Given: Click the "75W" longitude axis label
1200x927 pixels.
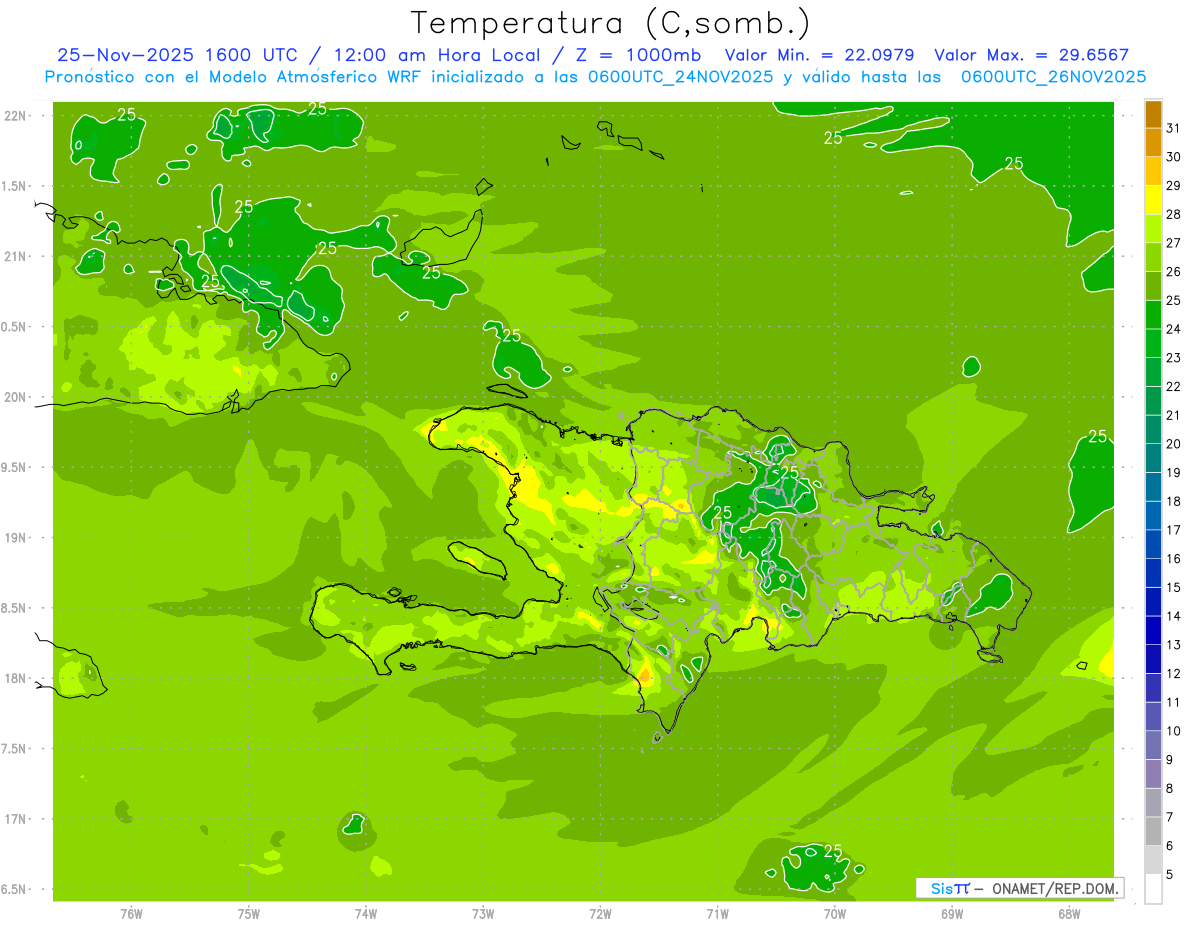Looking at the screenshot, I should coord(249,914).
